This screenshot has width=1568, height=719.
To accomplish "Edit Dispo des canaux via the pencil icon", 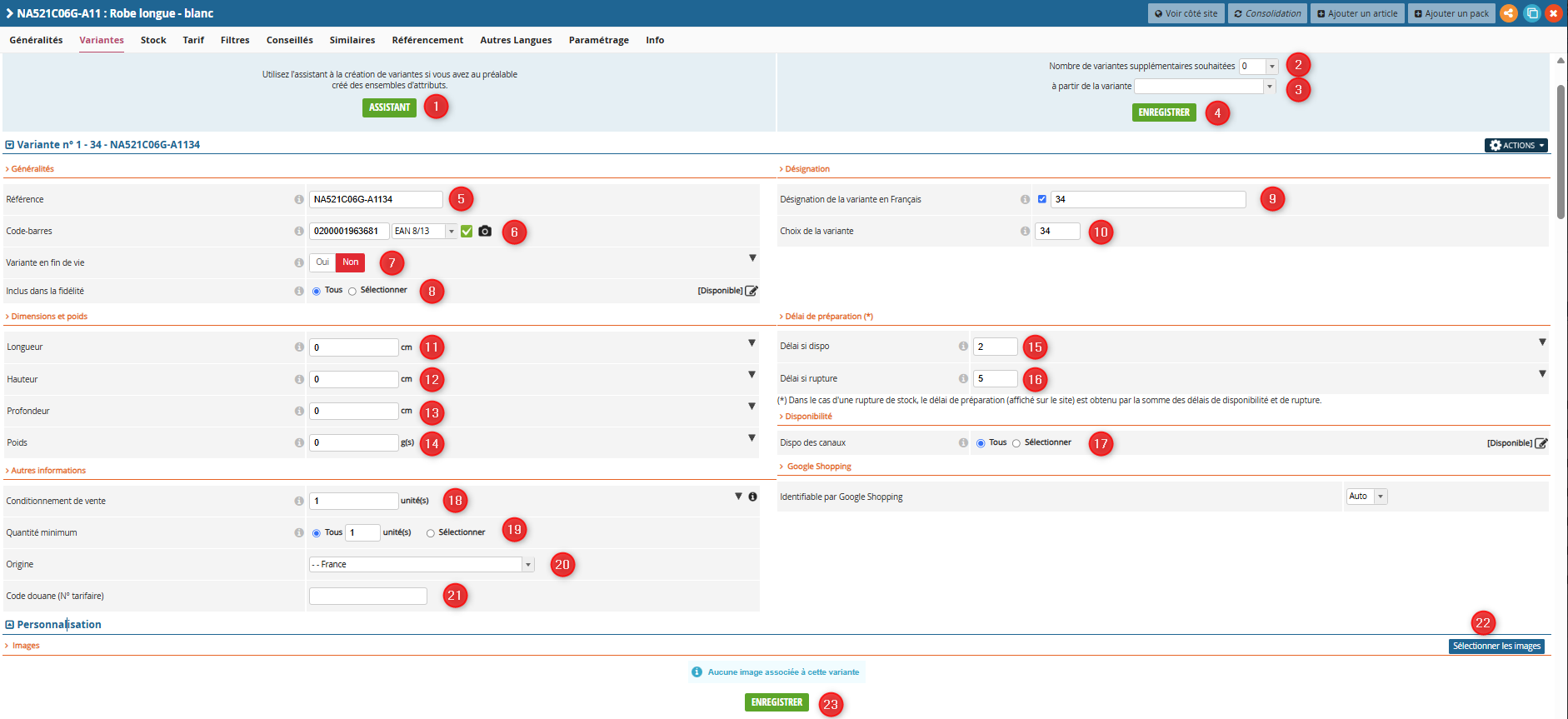I will (x=1541, y=443).
